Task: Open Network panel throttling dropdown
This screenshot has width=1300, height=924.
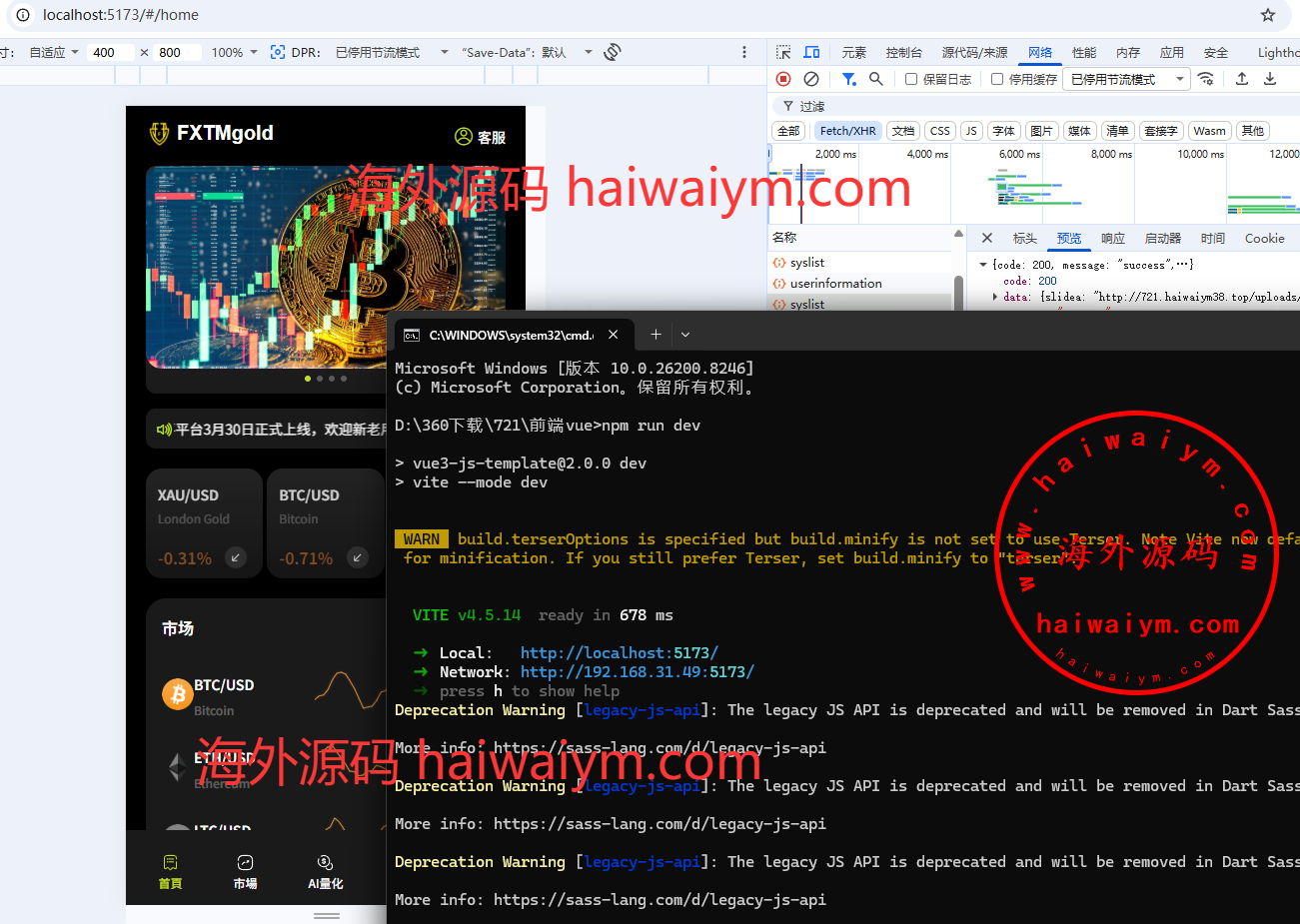Action: pos(1126,79)
